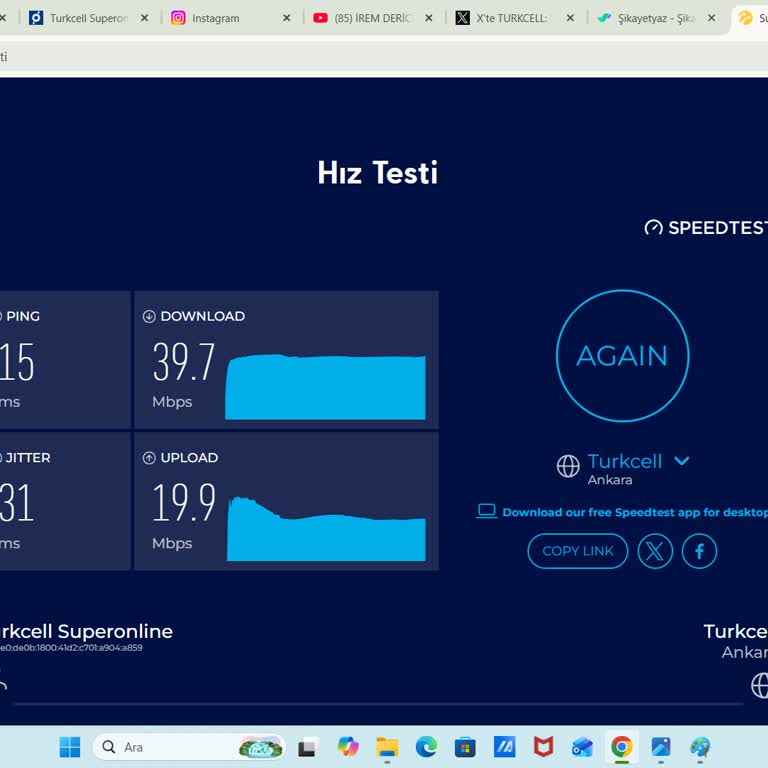This screenshot has width=768, height=768.
Task: Open Task View on the taskbar
Action: coord(307,747)
